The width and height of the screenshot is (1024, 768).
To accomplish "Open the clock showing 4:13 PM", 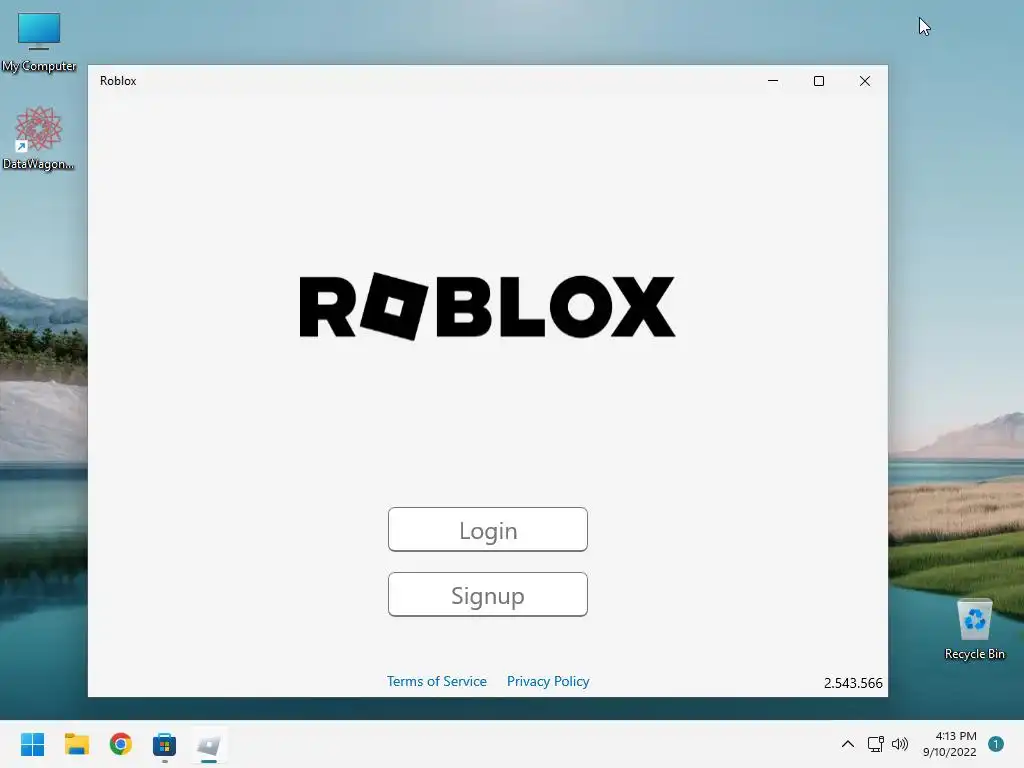I will tap(950, 744).
